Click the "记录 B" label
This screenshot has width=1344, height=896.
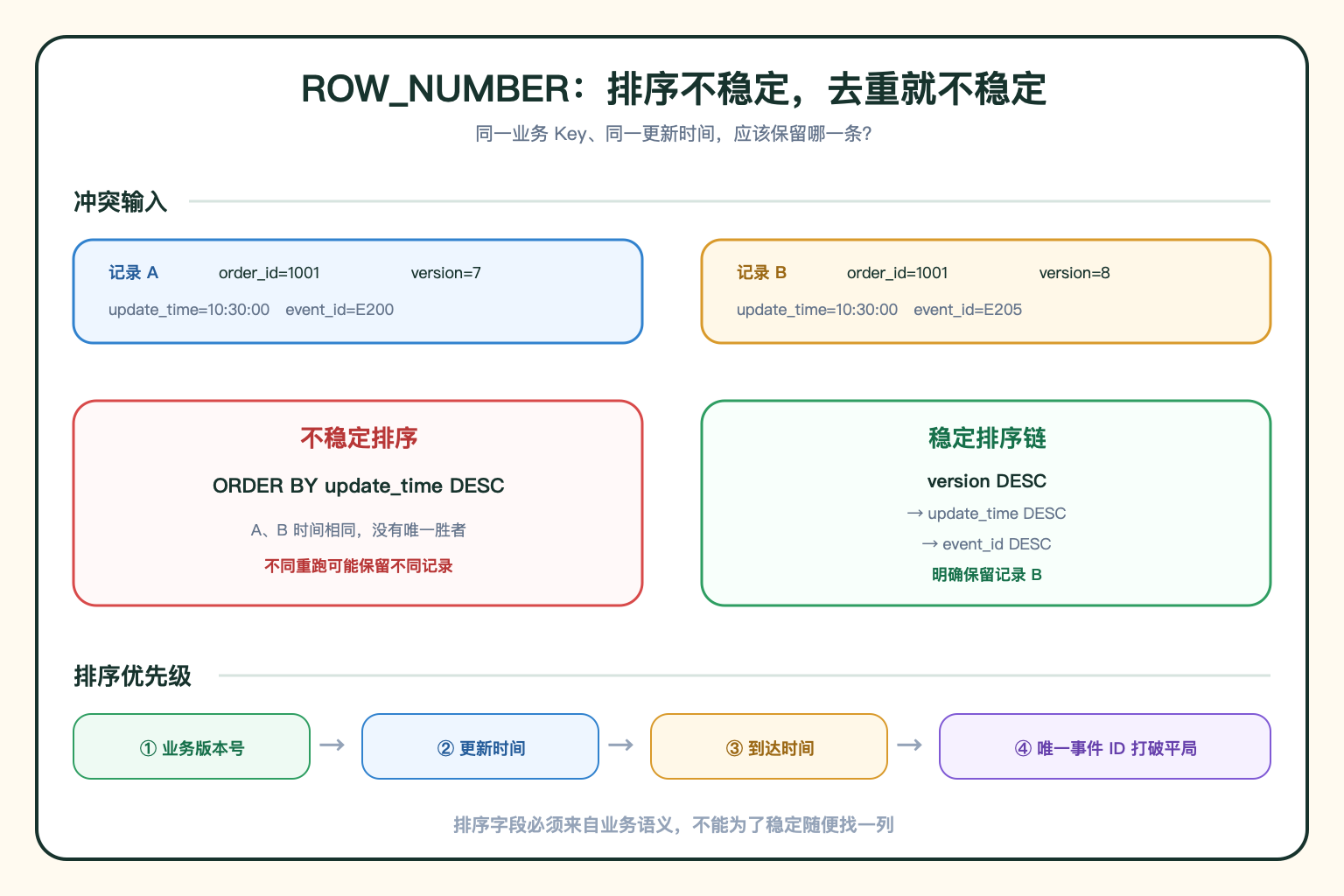click(x=761, y=273)
